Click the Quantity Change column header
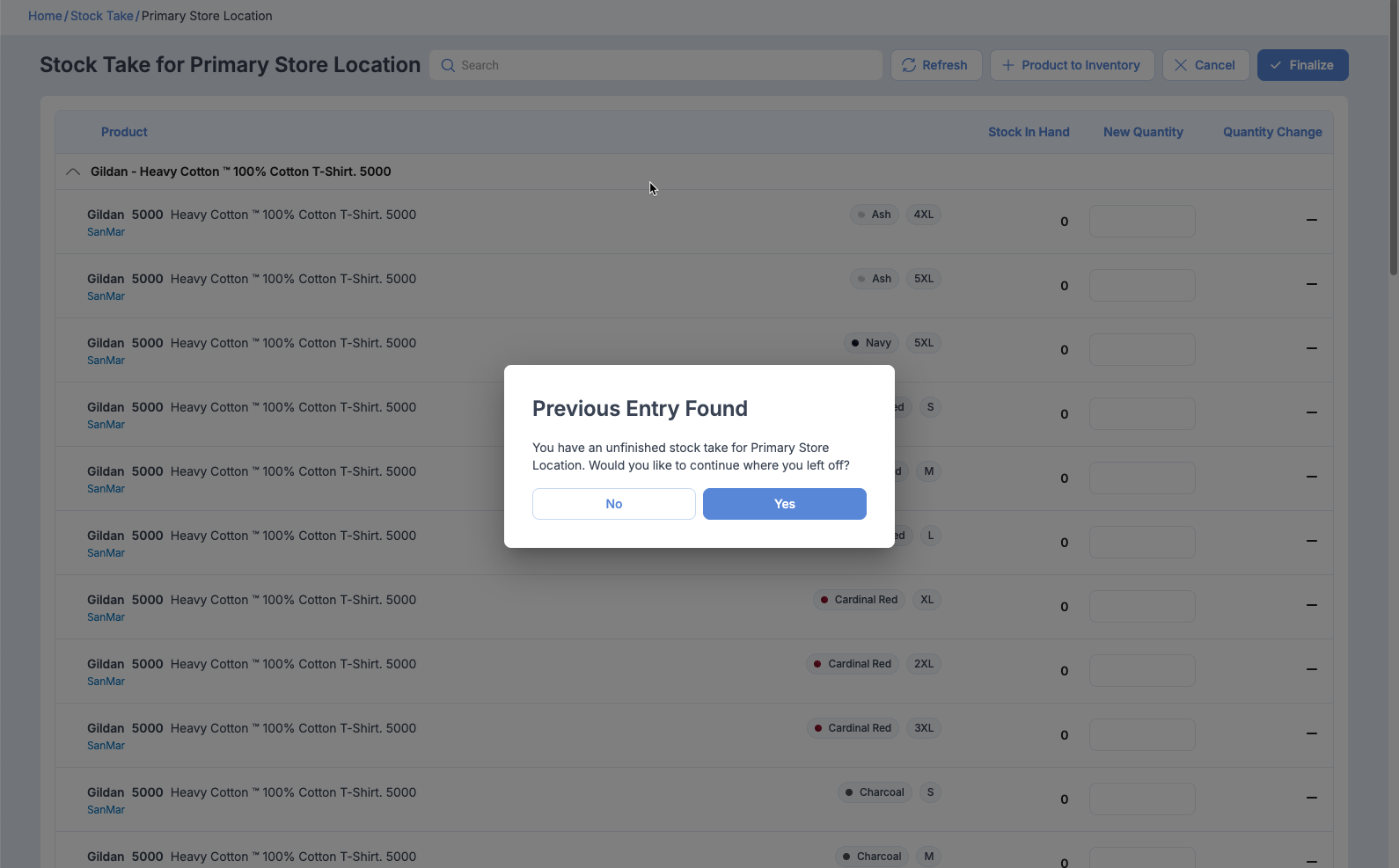The image size is (1399, 868). 1271,132
